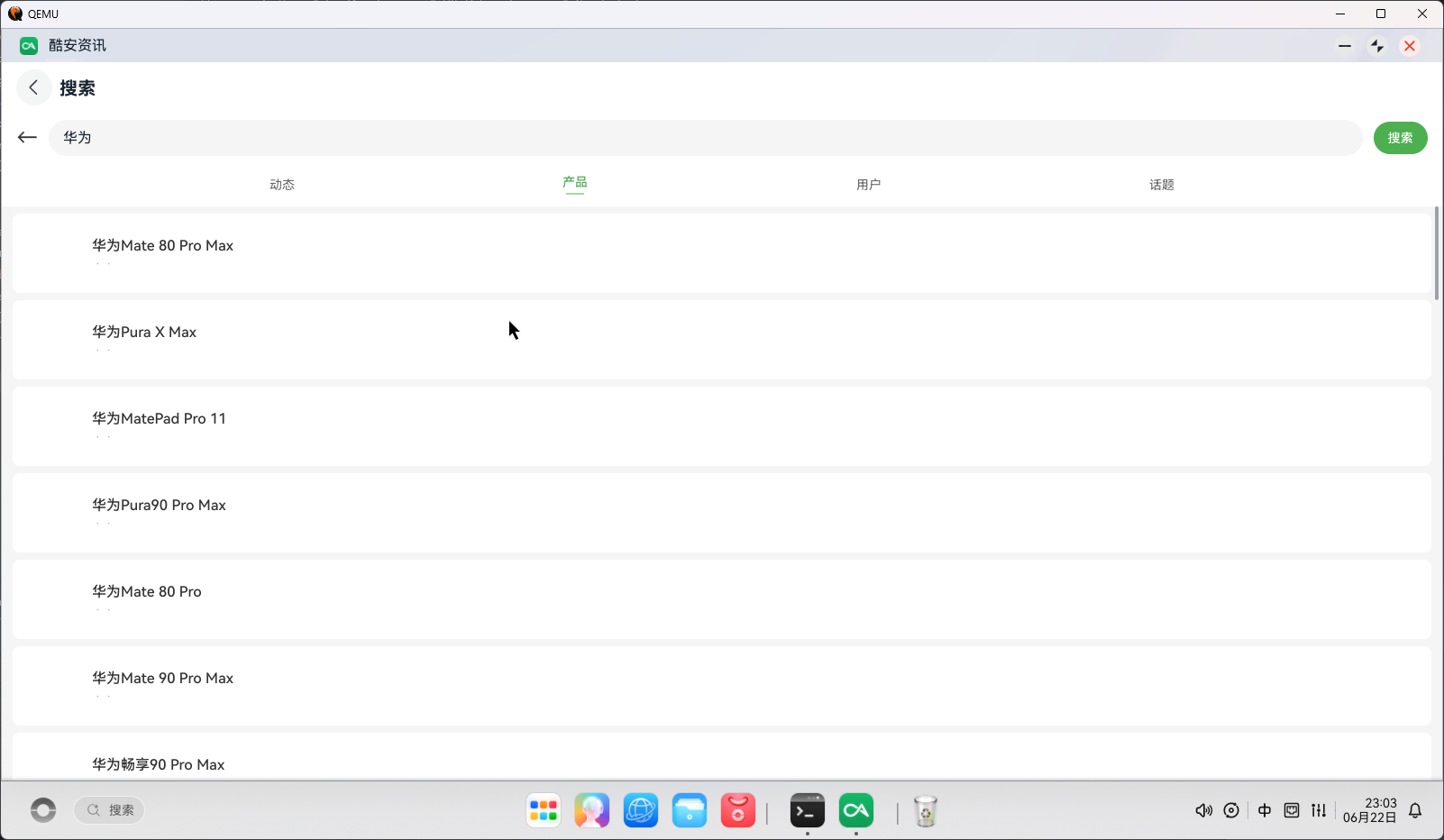Toggle the 中 input method indicator

pos(1265,810)
